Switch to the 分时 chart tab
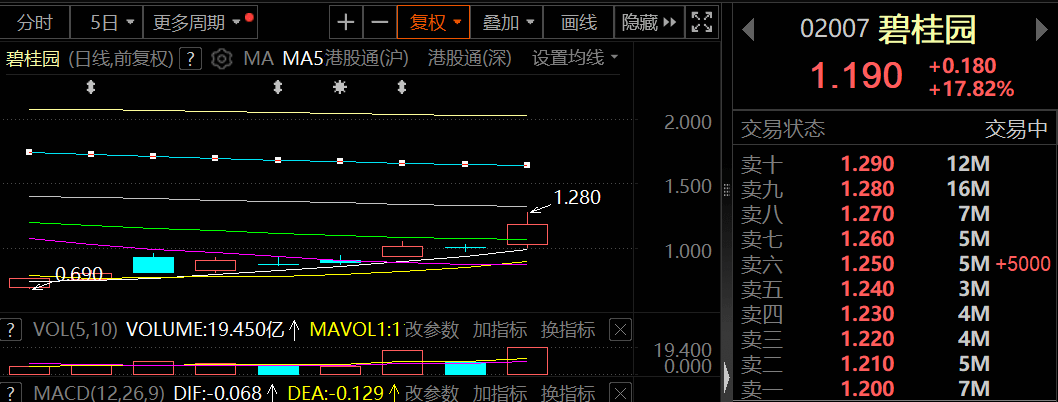1058x402 pixels. coord(35,21)
